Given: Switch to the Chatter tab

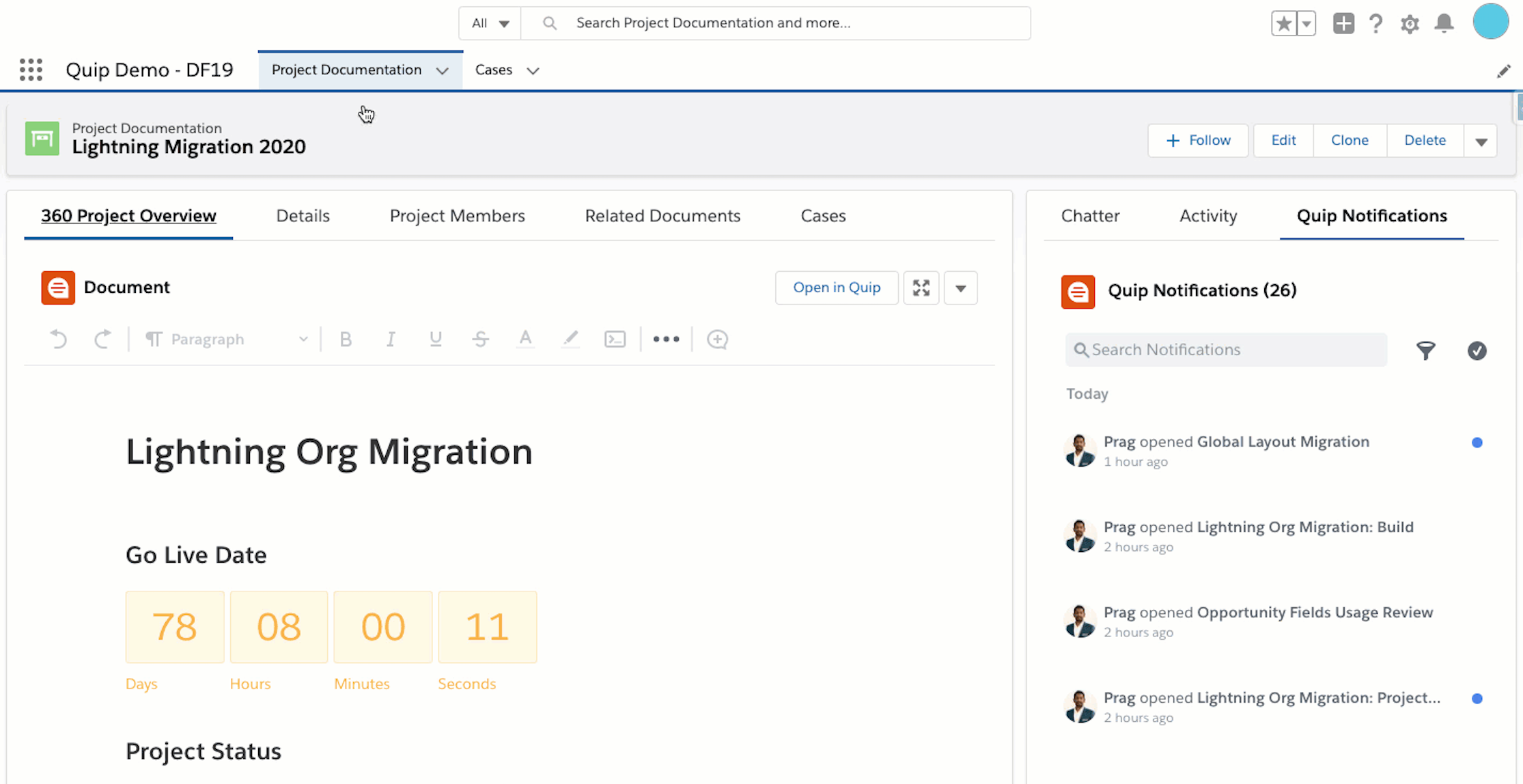Looking at the screenshot, I should pos(1090,216).
